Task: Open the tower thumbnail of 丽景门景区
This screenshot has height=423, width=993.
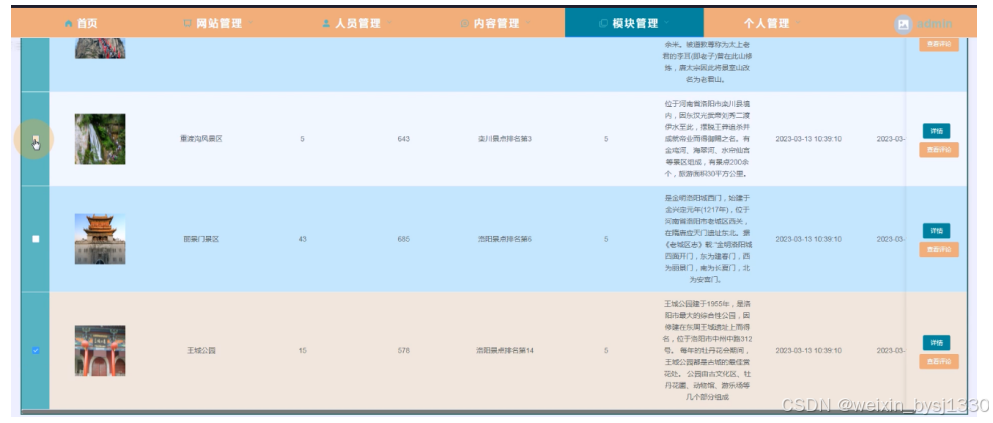Action: 100,239
